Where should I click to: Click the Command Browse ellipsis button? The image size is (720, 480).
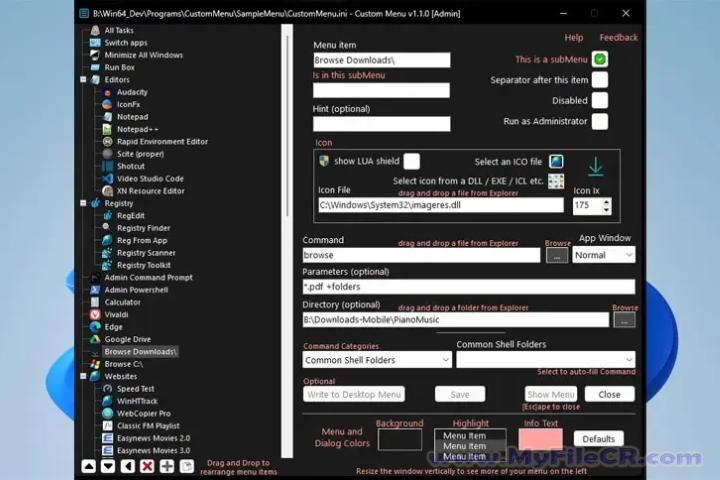pos(557,255)
